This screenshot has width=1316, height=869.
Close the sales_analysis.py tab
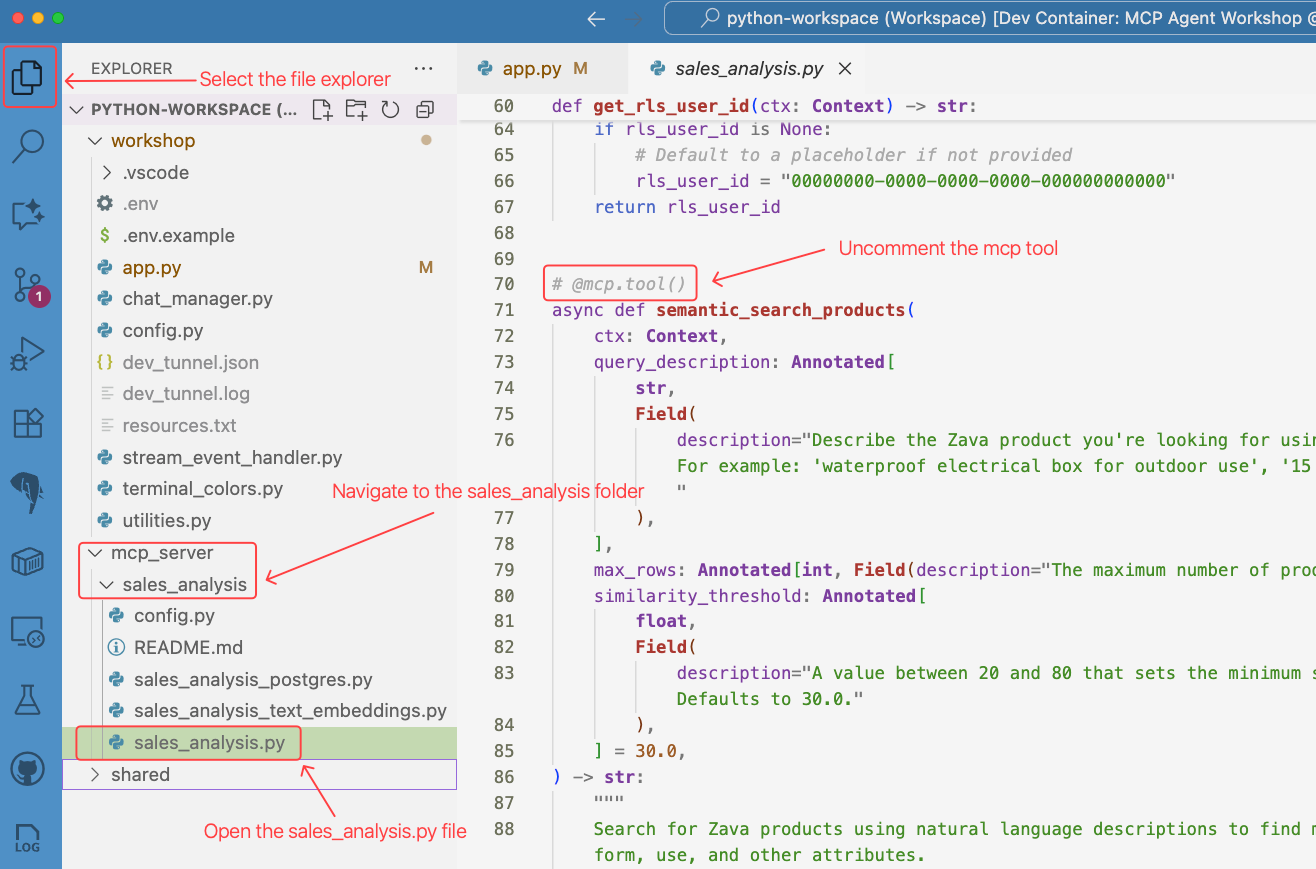click(x=845, y=69)
